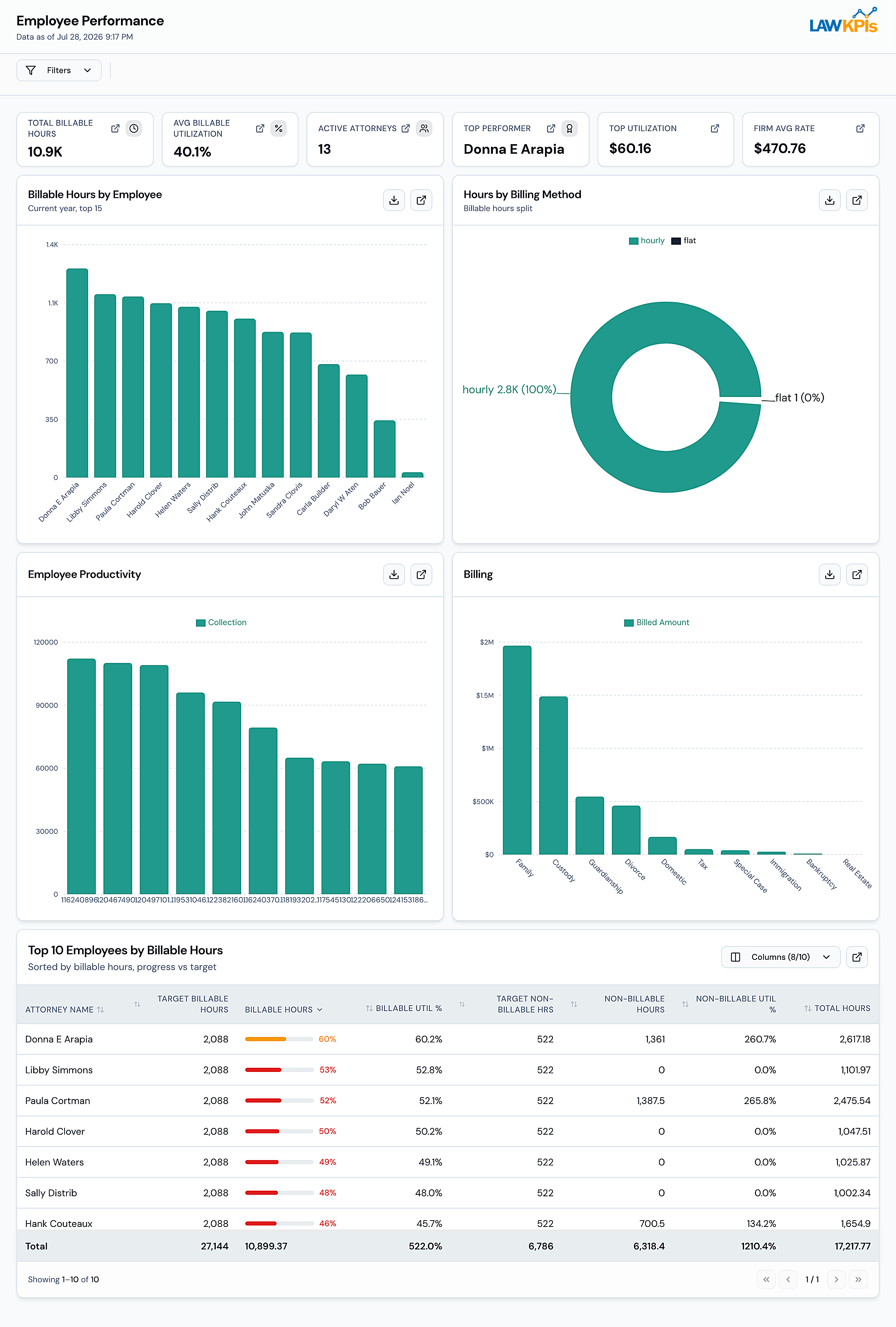896x1327 pixels.
Task: Sort table by Billable Util %
Action: click(x=404, y=1008)
